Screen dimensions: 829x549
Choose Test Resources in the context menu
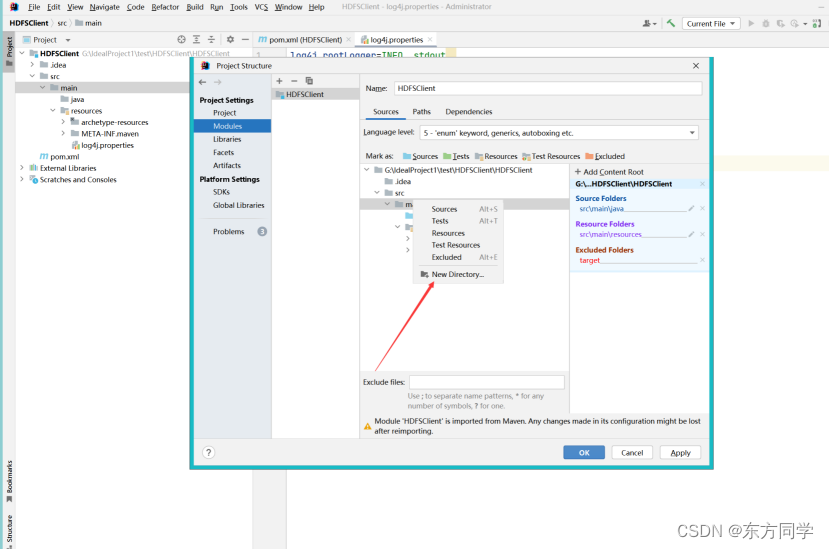point(458,245)
